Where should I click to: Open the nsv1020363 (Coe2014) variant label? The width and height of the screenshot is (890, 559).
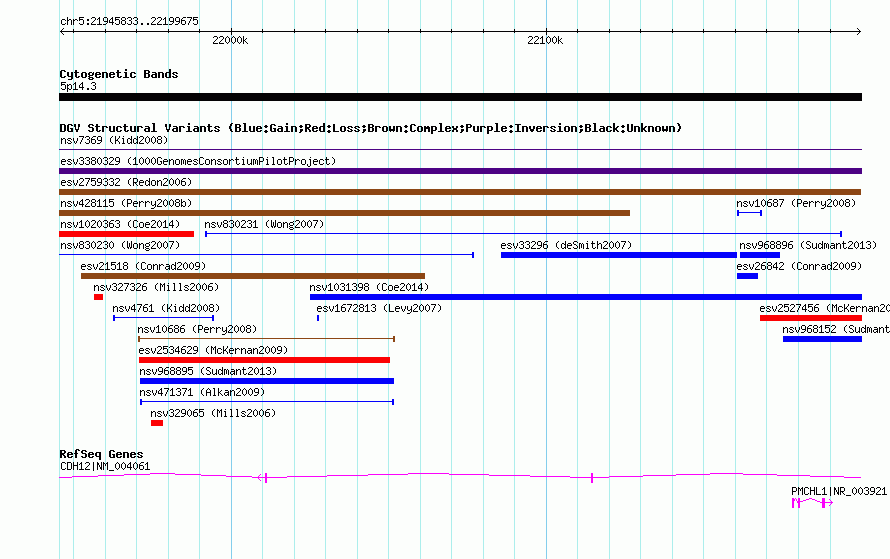point(120,224)
